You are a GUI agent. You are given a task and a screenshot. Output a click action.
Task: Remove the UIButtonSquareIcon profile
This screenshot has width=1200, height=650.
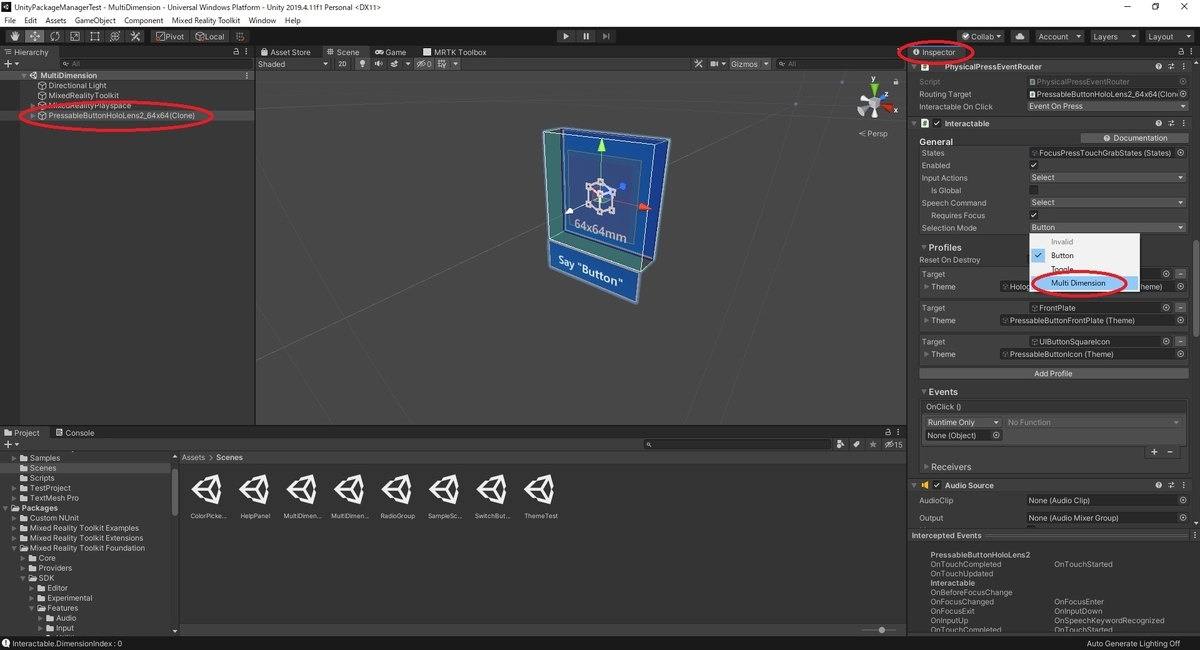coord(1180,342)
